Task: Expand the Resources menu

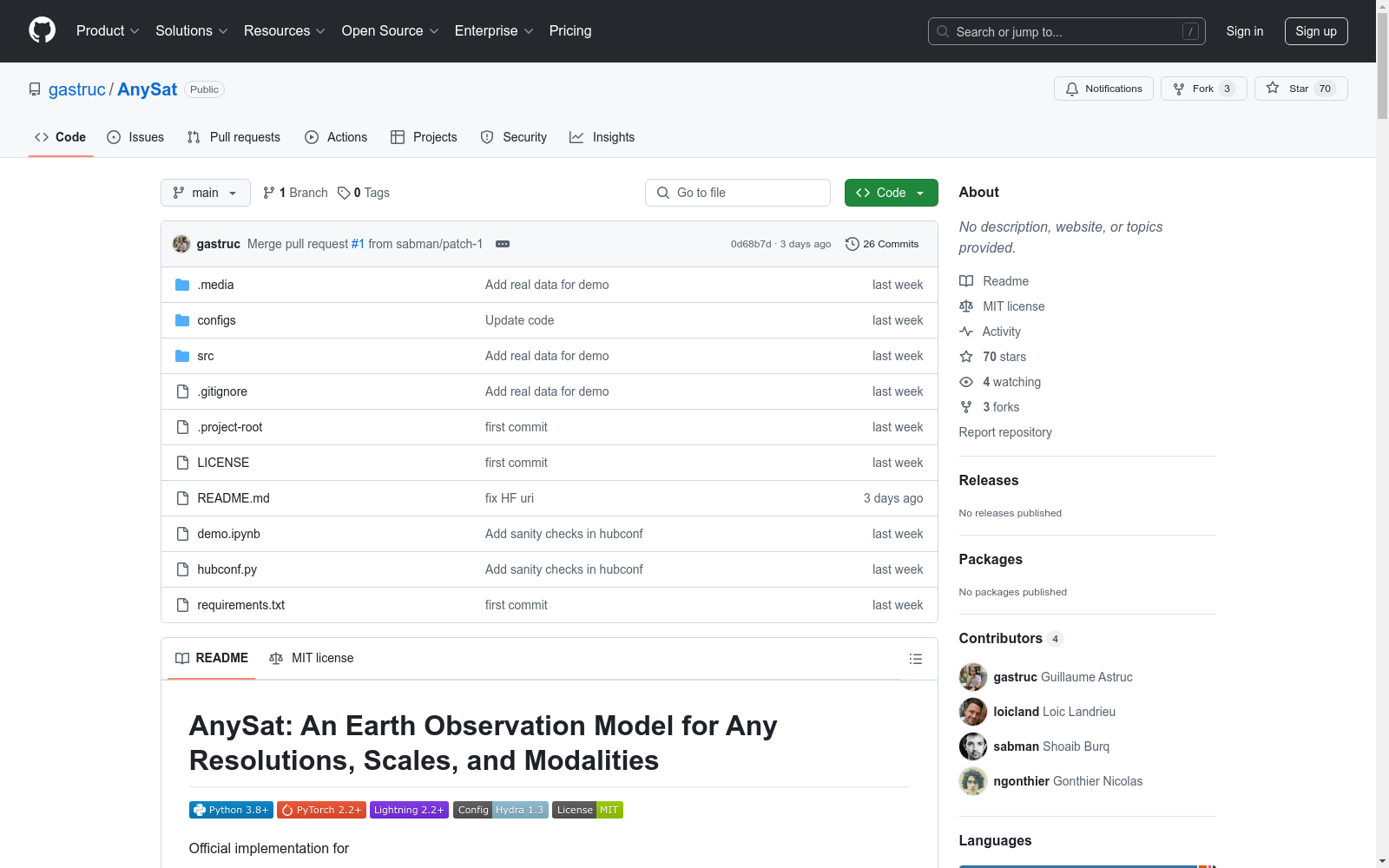Action: [284, 31]
